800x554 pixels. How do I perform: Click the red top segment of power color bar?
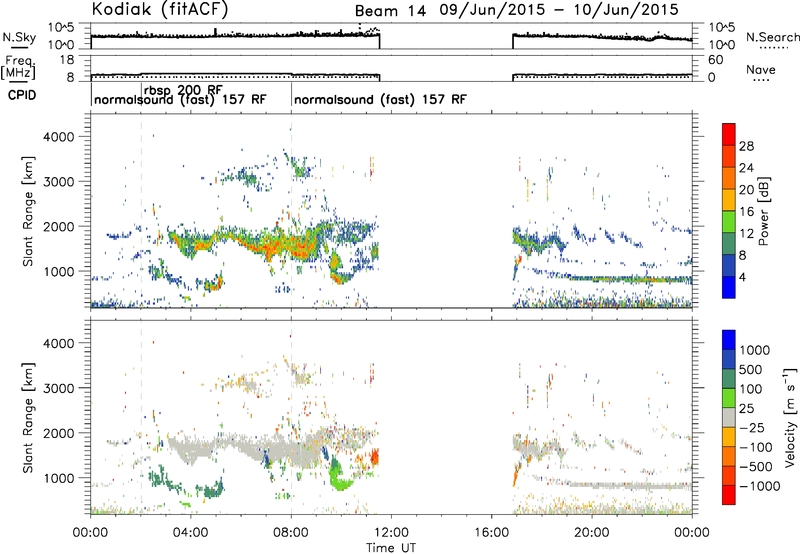coord(729,134)
